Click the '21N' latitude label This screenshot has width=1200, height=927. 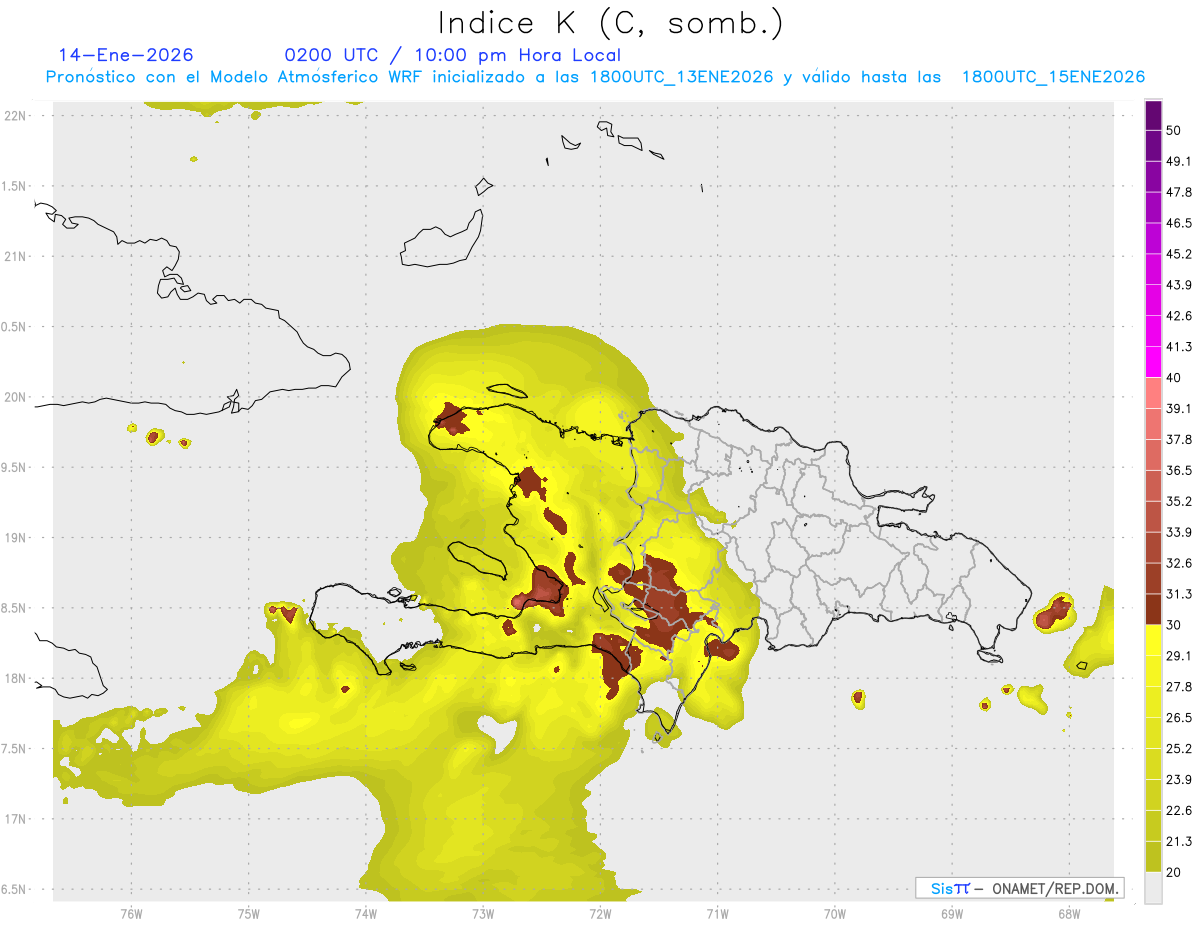tap(16, 256)
